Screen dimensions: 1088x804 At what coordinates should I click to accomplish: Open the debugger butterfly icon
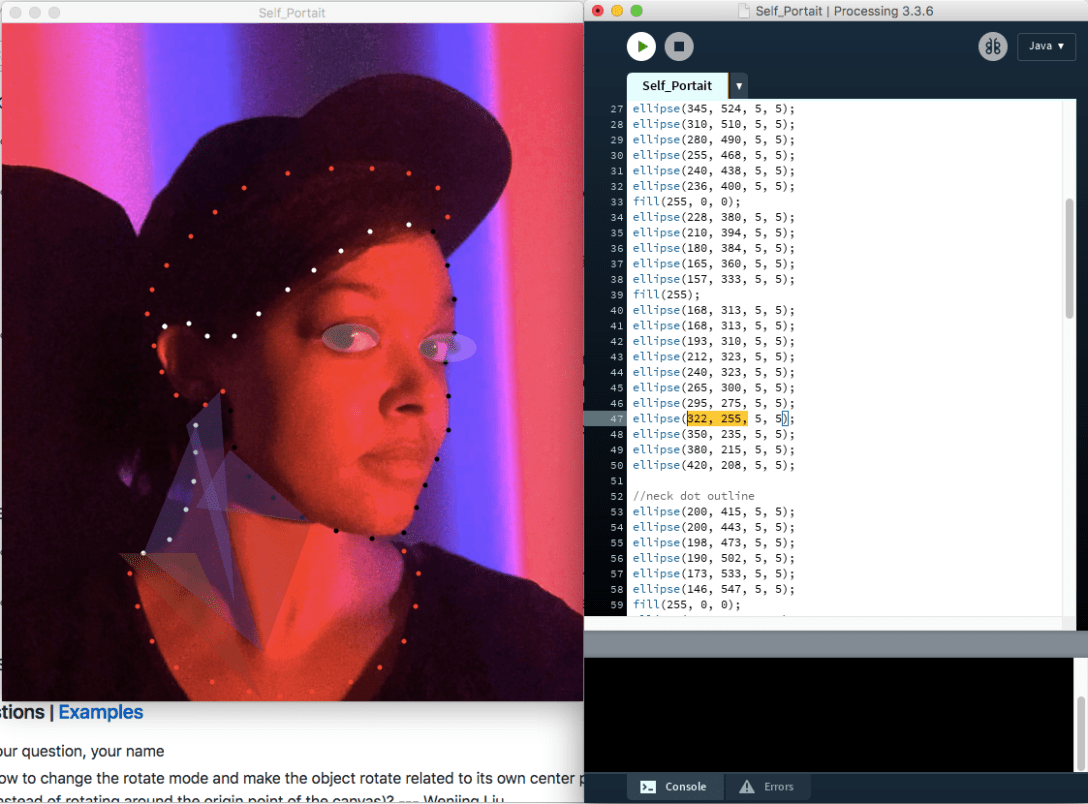(992, 46)
